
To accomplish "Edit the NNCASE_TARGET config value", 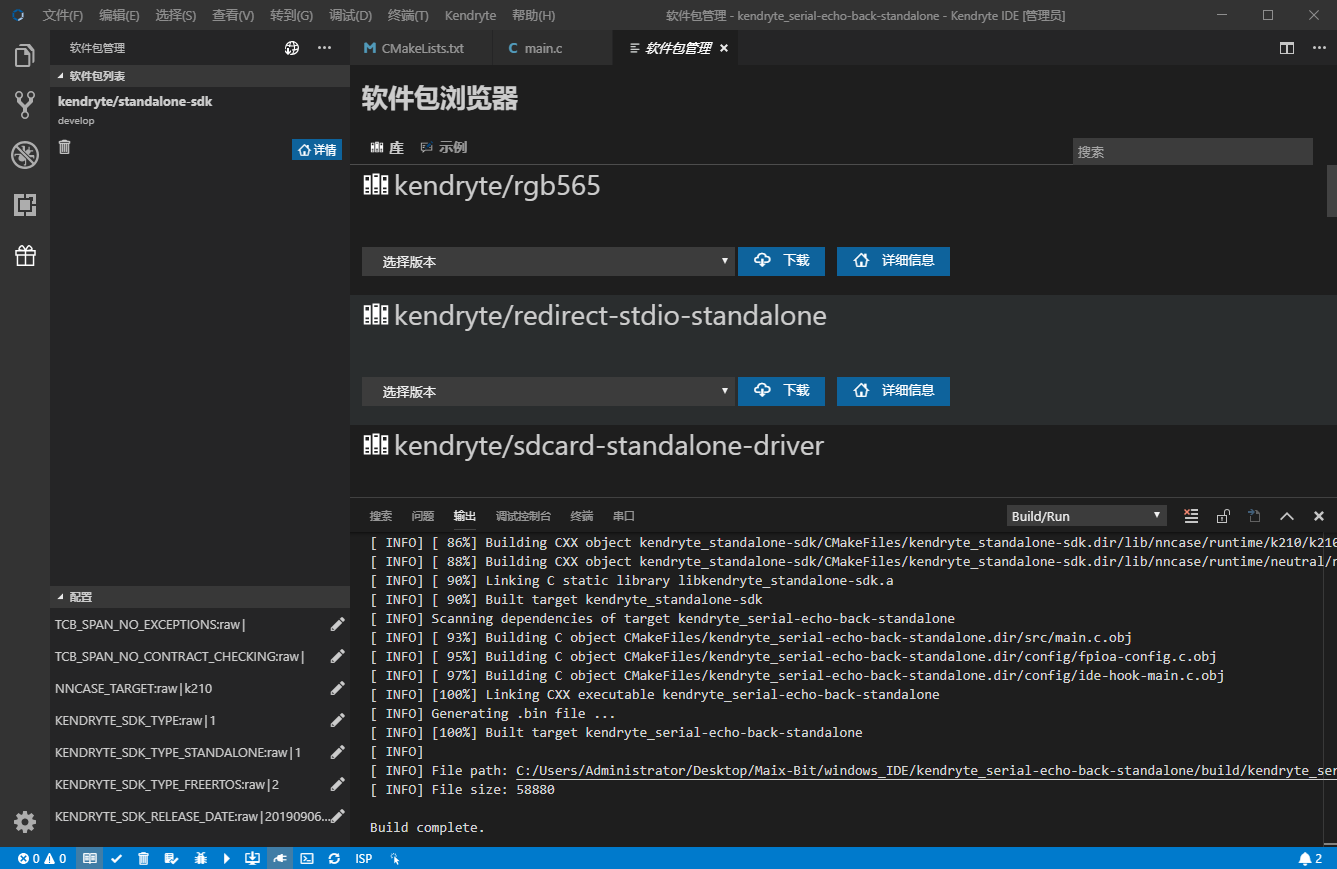I will [337, 688].
